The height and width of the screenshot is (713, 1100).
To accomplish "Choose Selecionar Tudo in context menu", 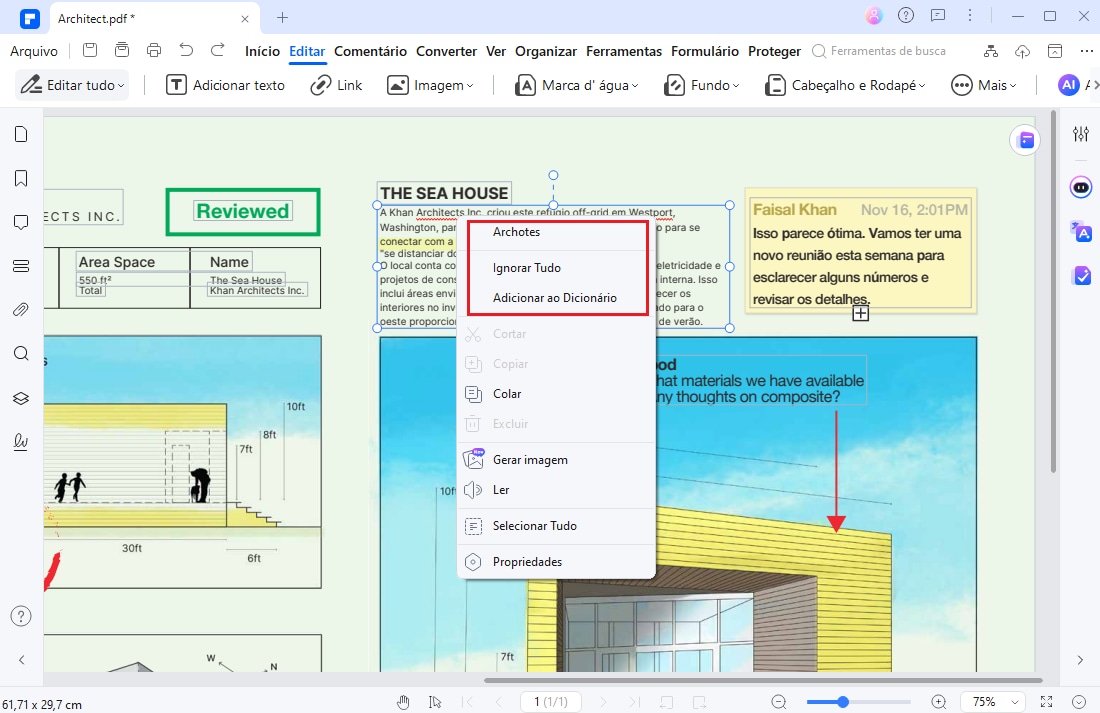I will click(557, 526).
